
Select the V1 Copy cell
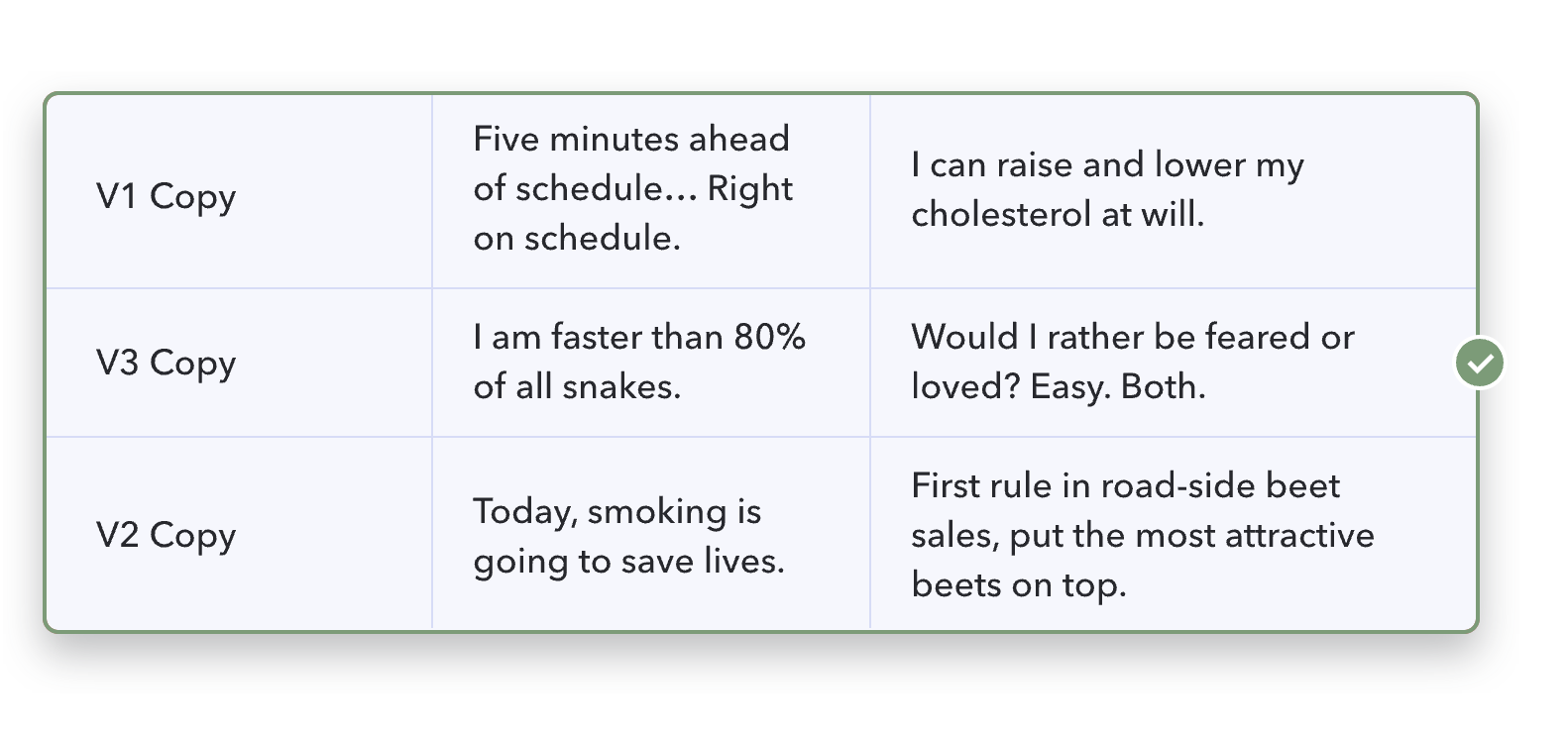click(x=239, y=192)
